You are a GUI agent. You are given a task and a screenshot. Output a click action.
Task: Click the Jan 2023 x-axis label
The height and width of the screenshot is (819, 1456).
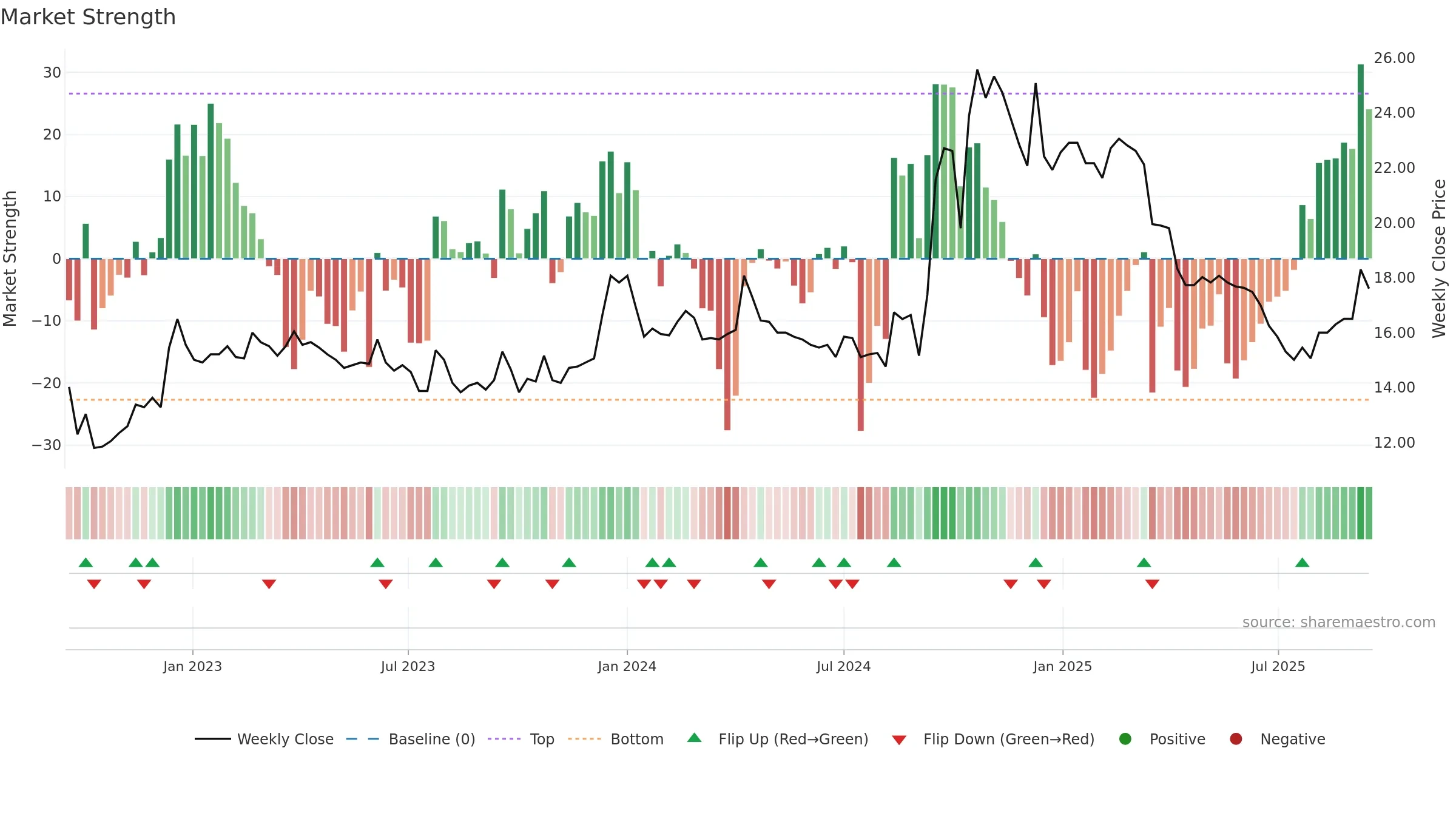[x=192, y=666]
